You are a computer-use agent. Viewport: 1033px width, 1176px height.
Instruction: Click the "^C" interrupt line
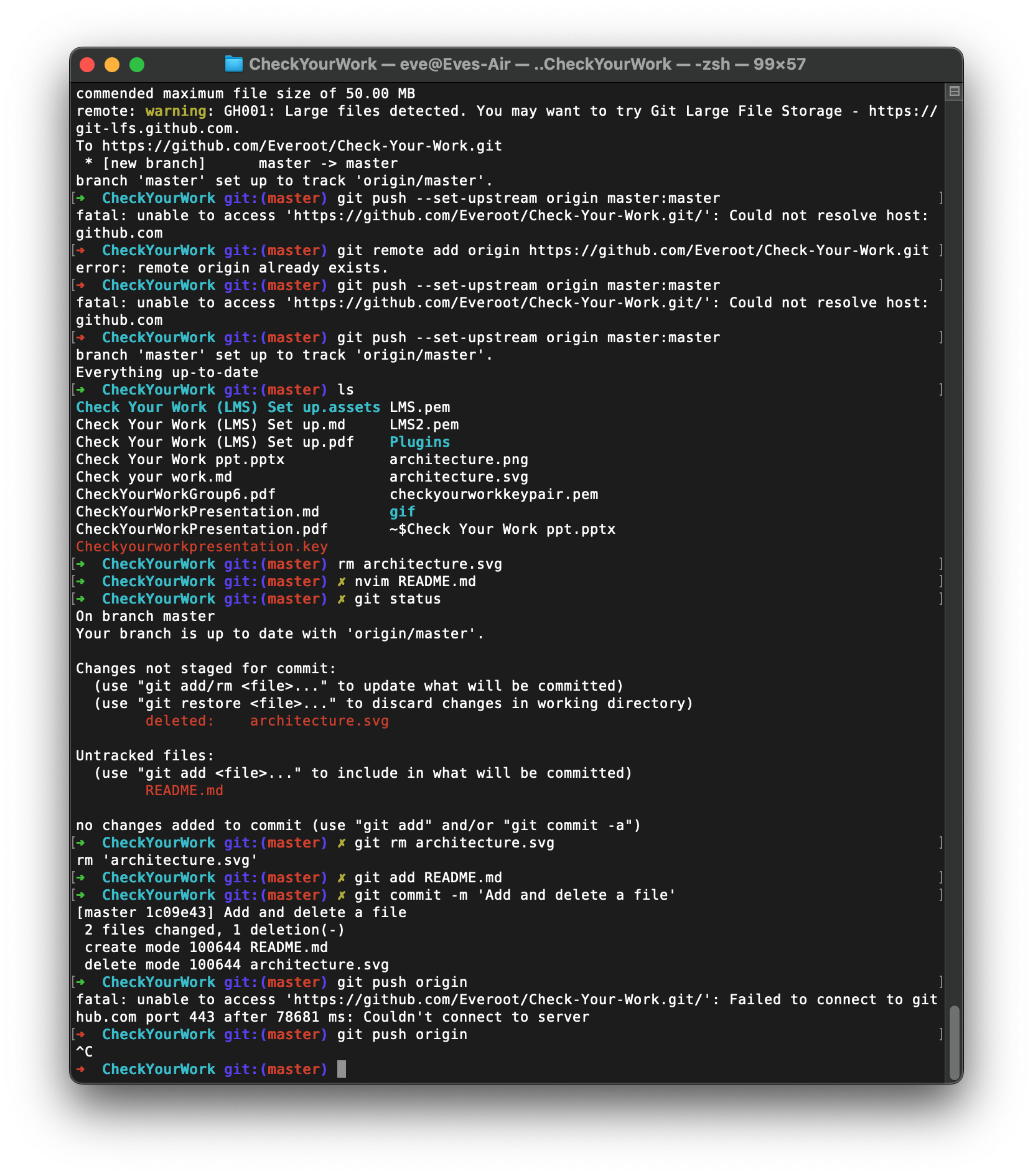84,1052
